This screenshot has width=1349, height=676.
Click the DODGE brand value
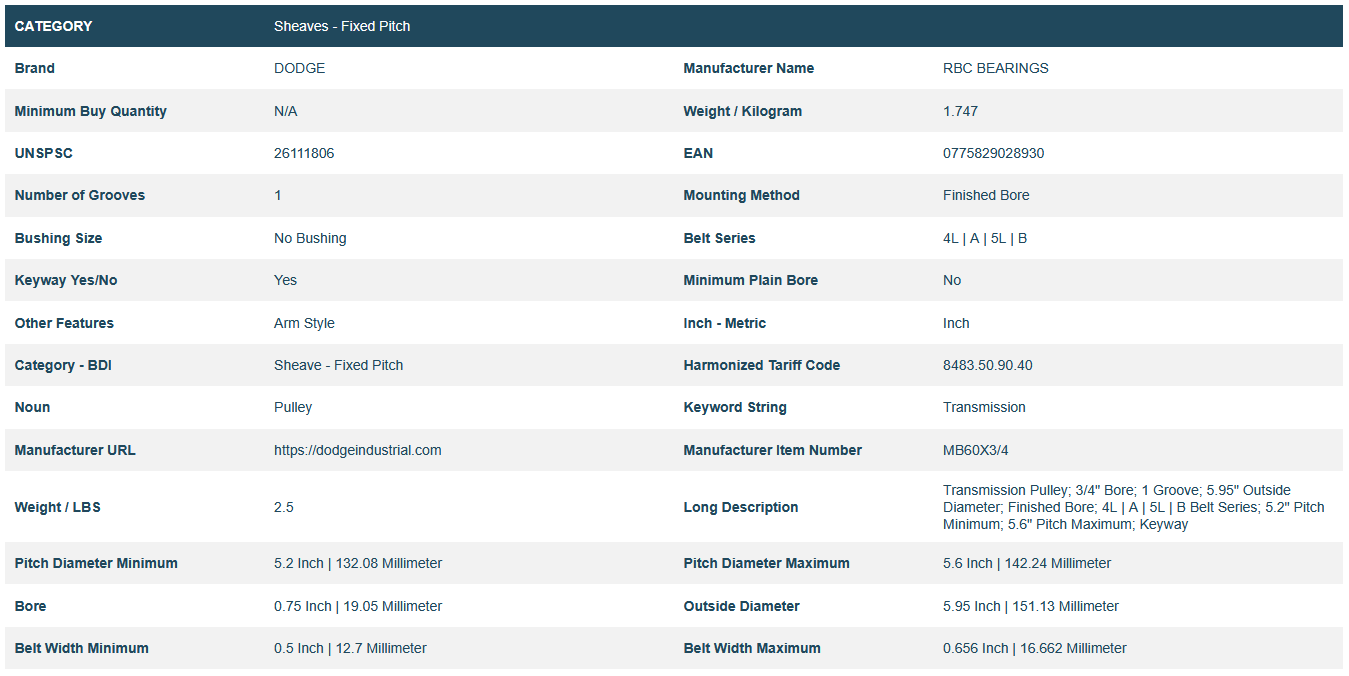point(299,68)
